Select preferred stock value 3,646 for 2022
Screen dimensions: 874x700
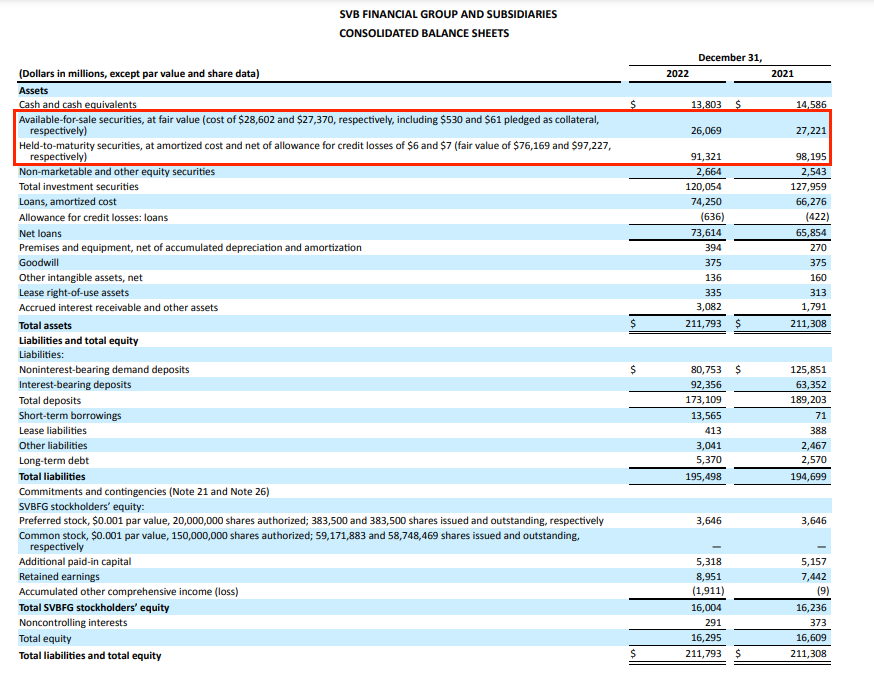click(708, 521)
